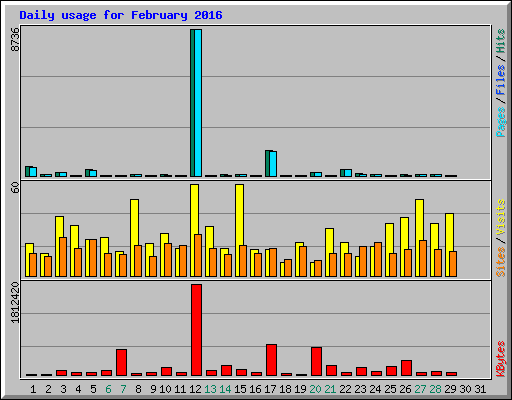512x400 pixels.
Task: Select the yellow visits bar for day 8
Action: point(134,238)
